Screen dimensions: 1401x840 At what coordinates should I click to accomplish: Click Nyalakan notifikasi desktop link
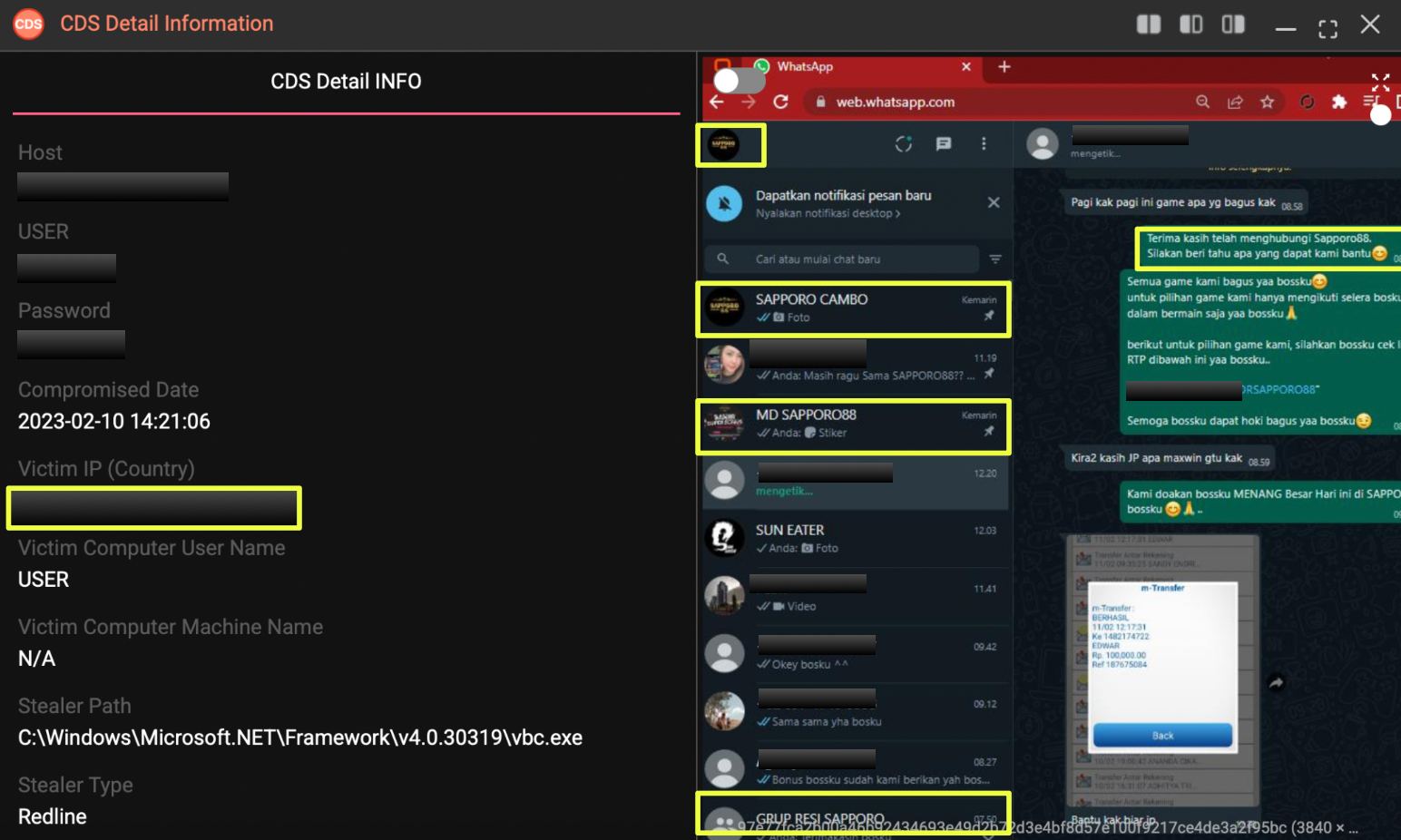[x=828, y=214]
